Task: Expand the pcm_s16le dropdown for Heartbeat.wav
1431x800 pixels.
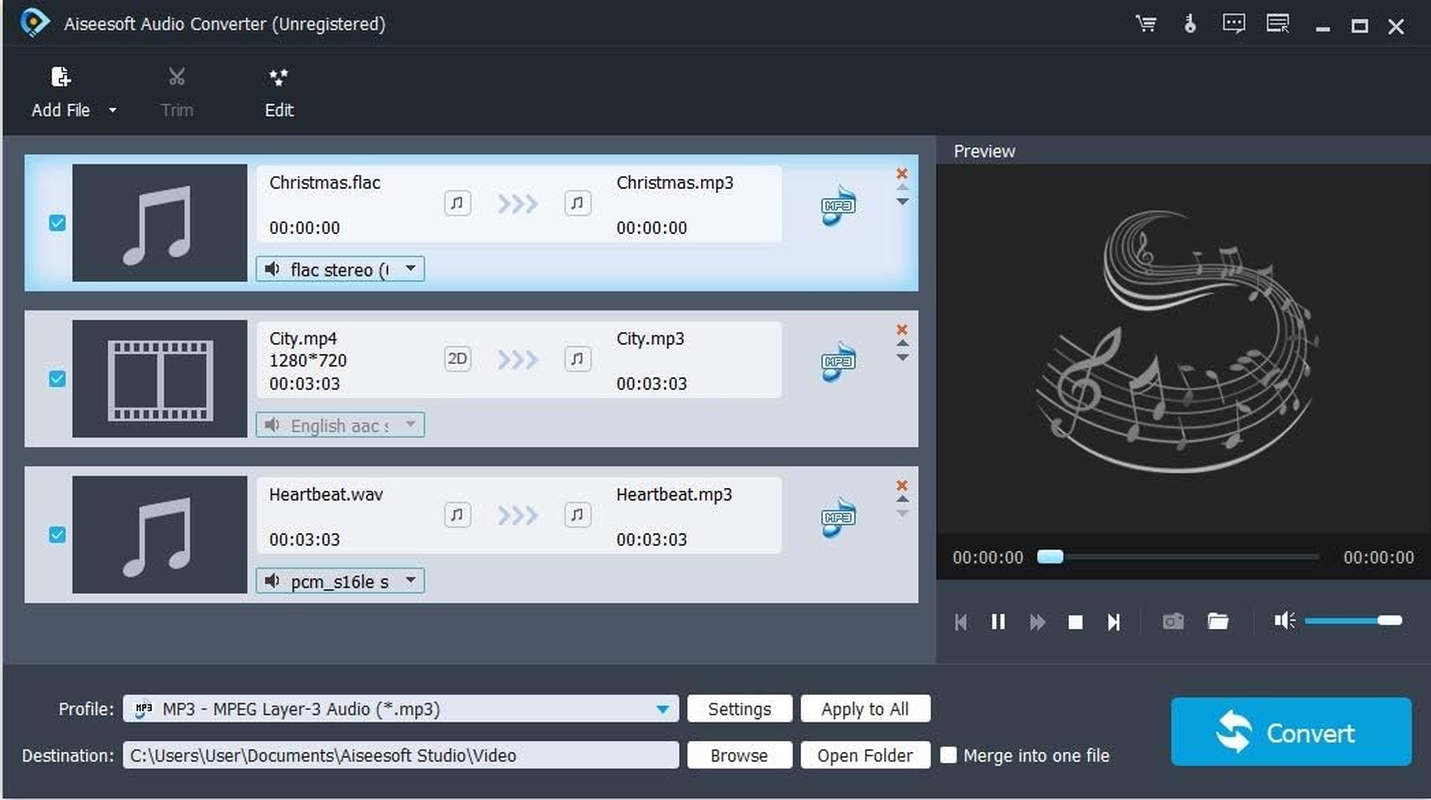Action: 410,580
